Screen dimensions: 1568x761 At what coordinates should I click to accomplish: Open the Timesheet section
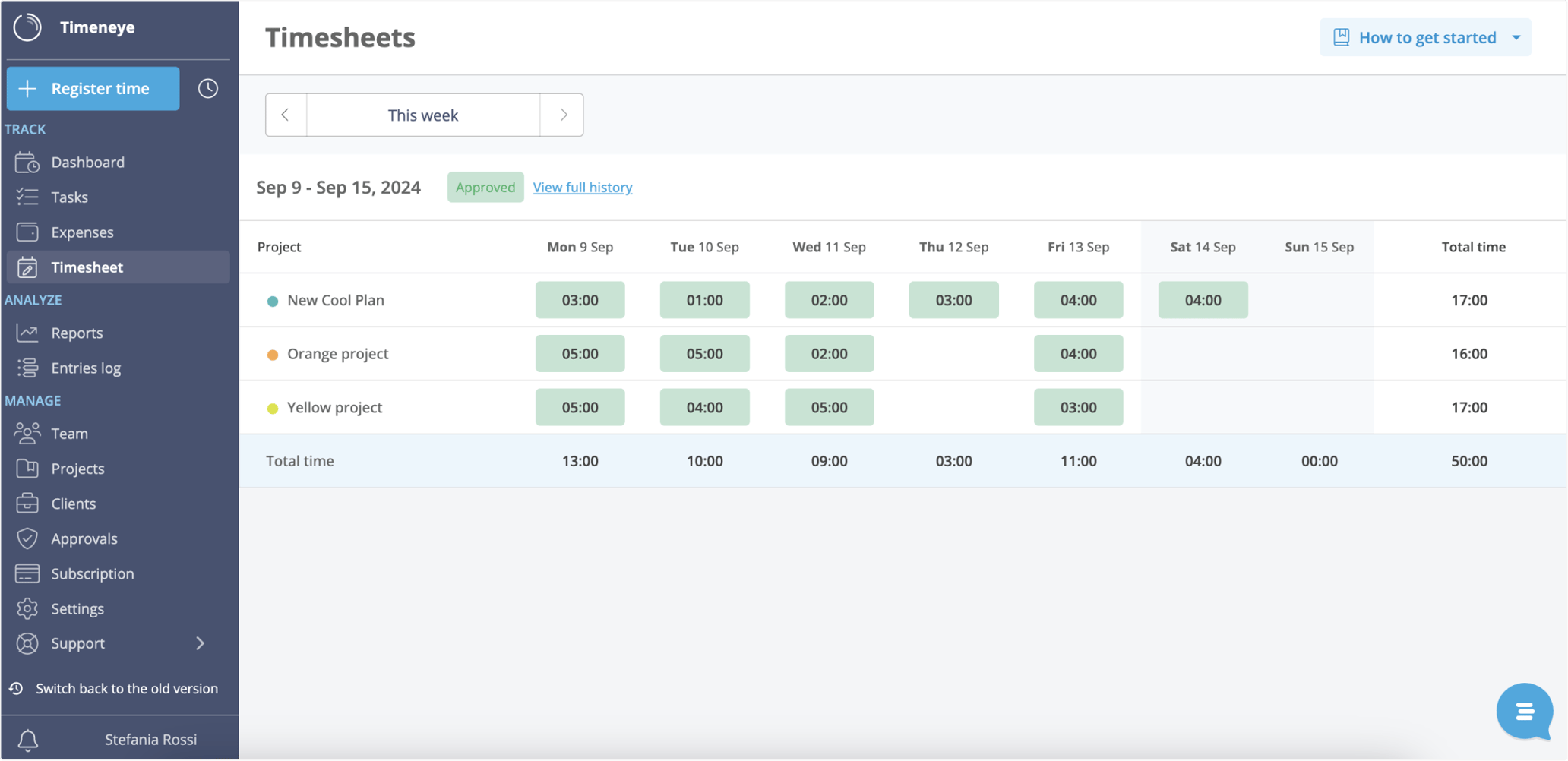[x=87, y=267]
